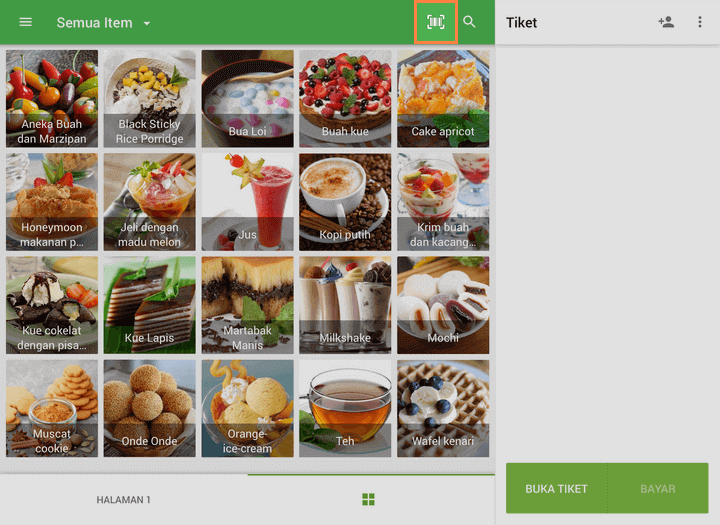Select Kue Lapis from the grid
The image size is (720, 525).
[149, 305]
